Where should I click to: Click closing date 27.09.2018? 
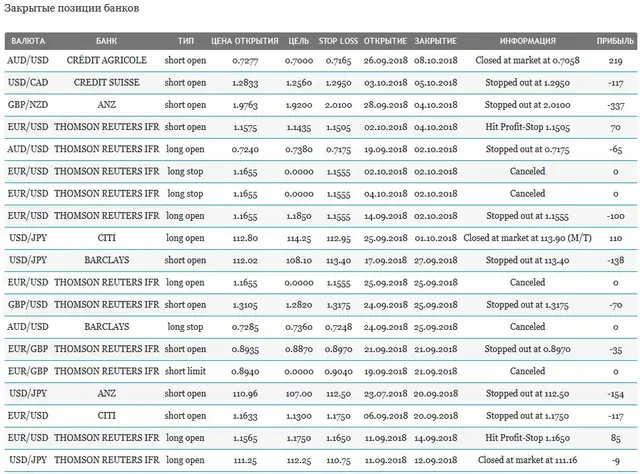pos(436,260)
